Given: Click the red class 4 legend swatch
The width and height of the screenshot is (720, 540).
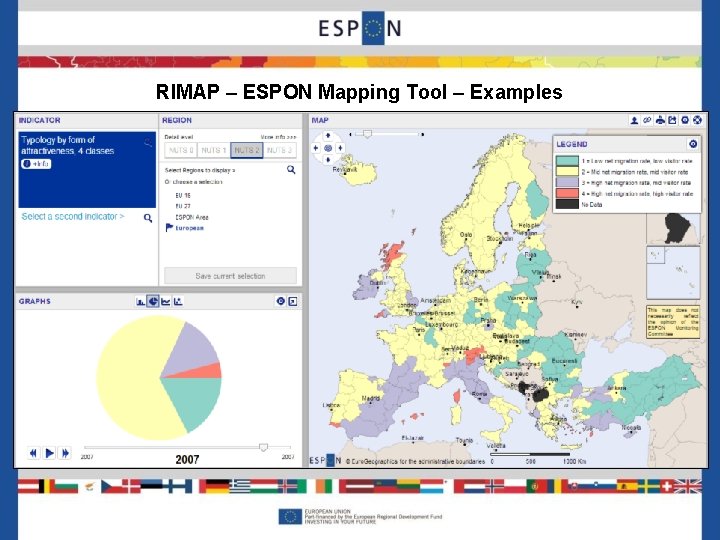Looking at the screenshot, I should click(567, 193).
